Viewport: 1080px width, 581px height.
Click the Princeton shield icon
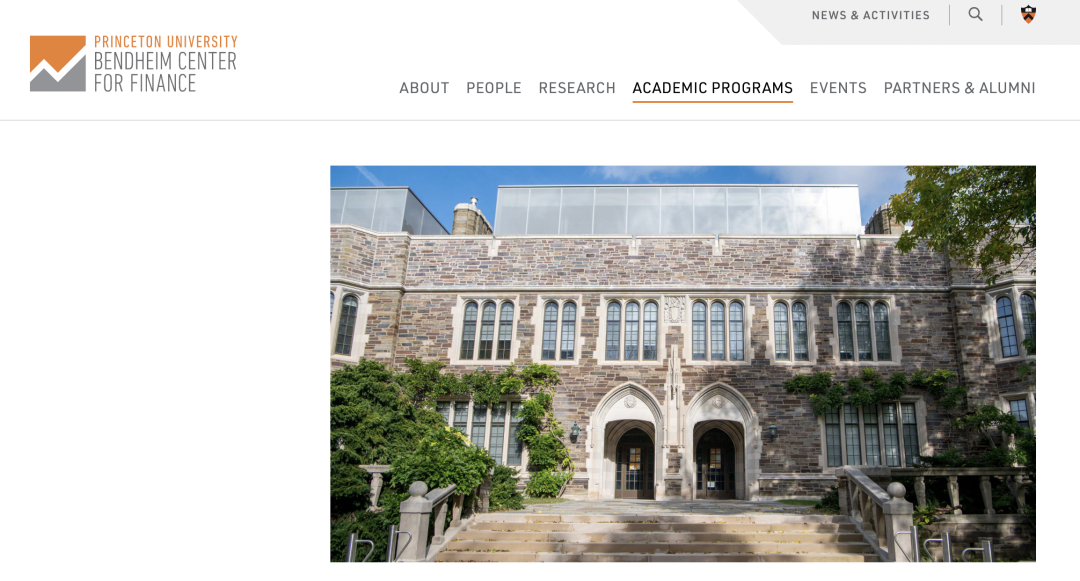coord(1028,14)
